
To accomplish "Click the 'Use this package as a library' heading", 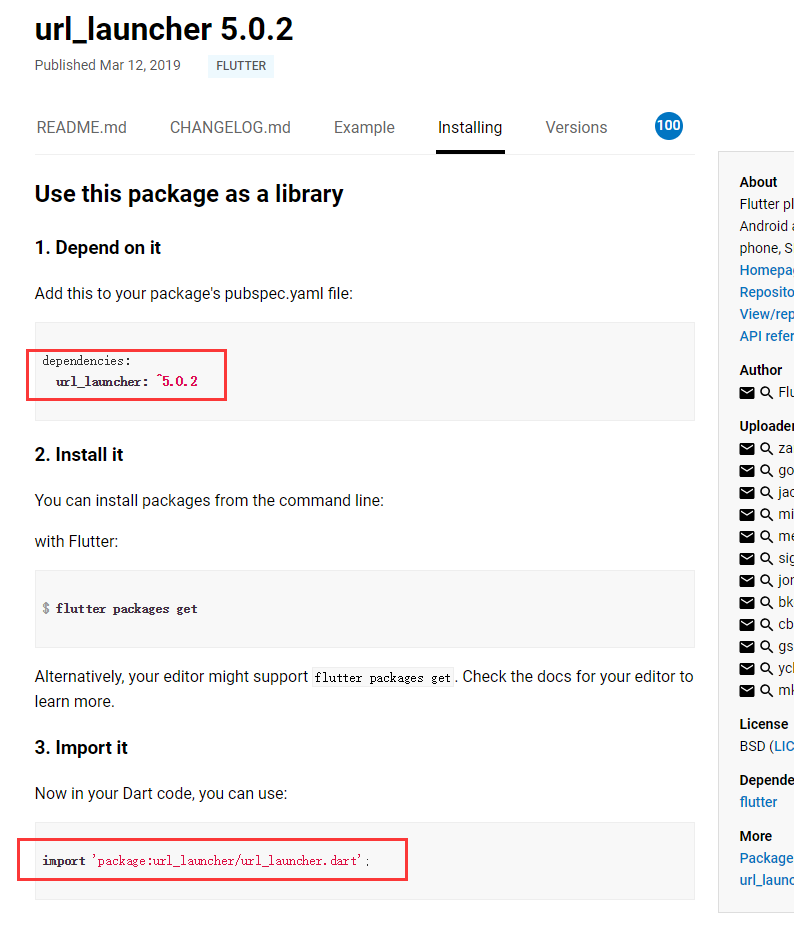I will [189, 194].
